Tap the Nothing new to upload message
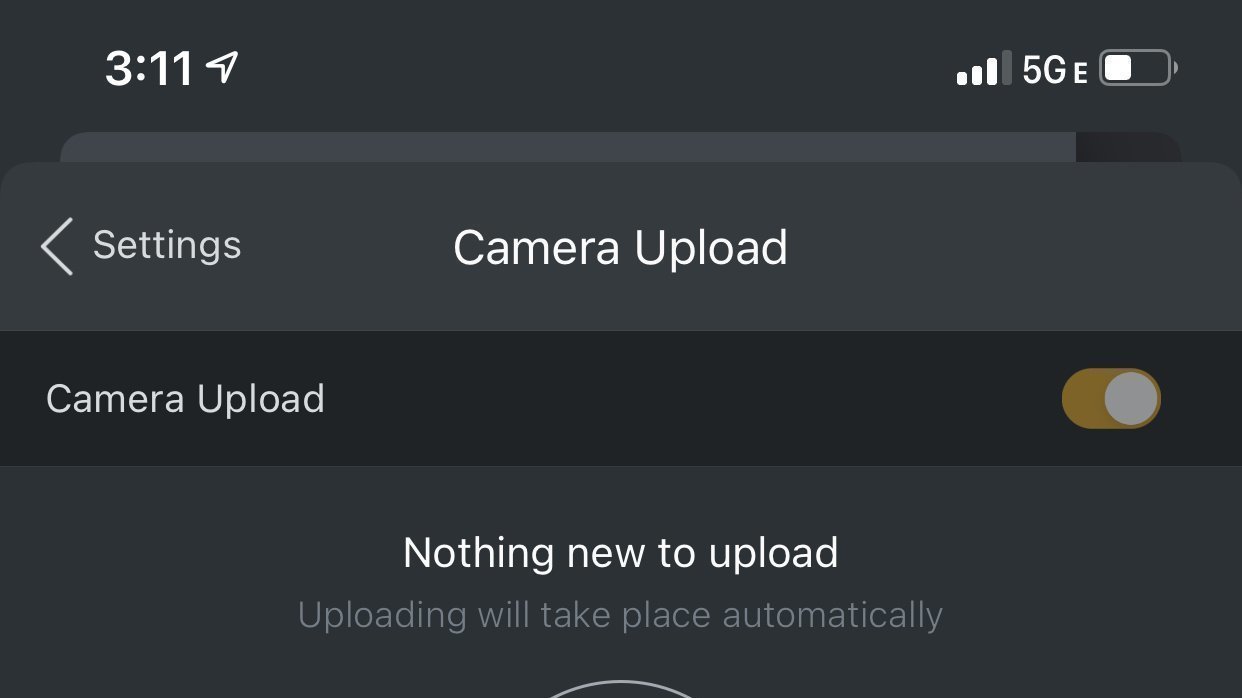 tap(620, 553)
